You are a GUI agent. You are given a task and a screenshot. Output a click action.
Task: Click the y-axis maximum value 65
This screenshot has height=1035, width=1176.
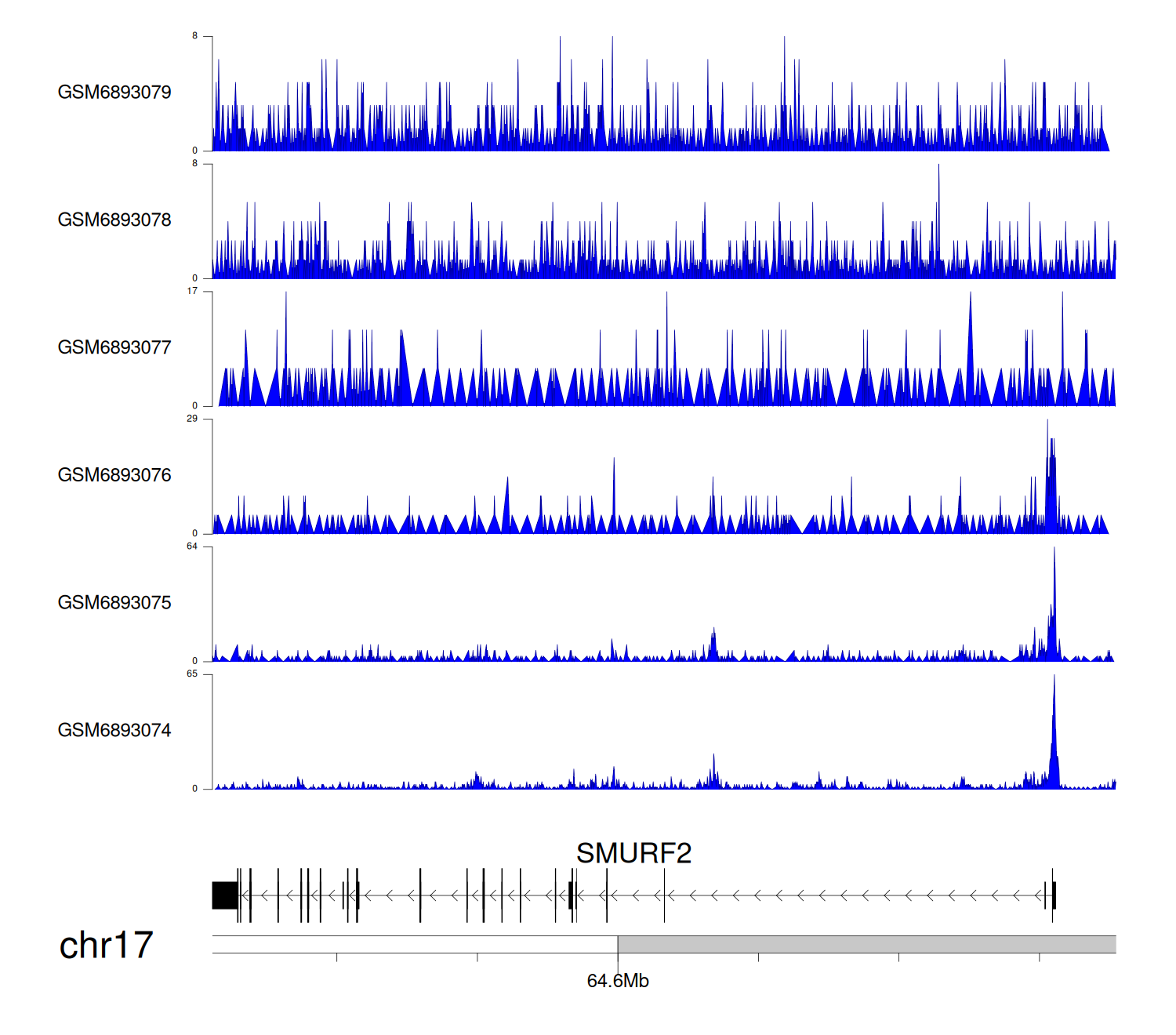point(192,674)
